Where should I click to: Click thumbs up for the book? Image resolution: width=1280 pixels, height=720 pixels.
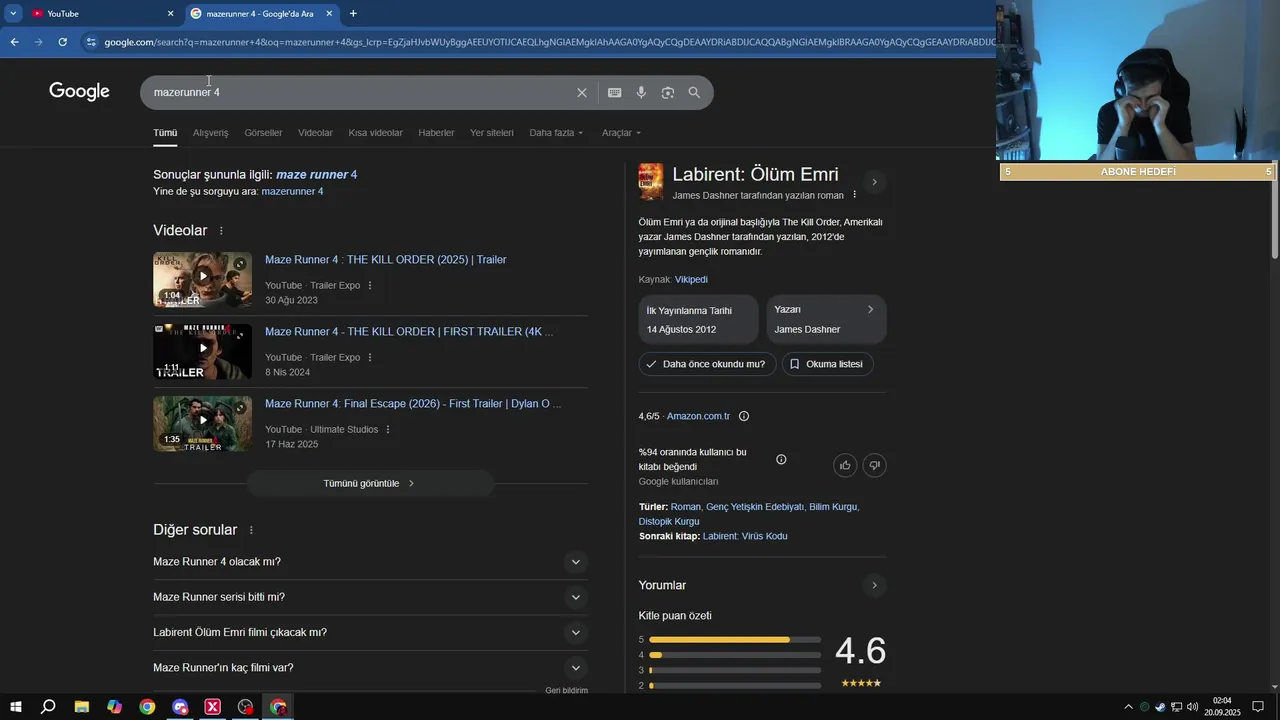[846, 465]
